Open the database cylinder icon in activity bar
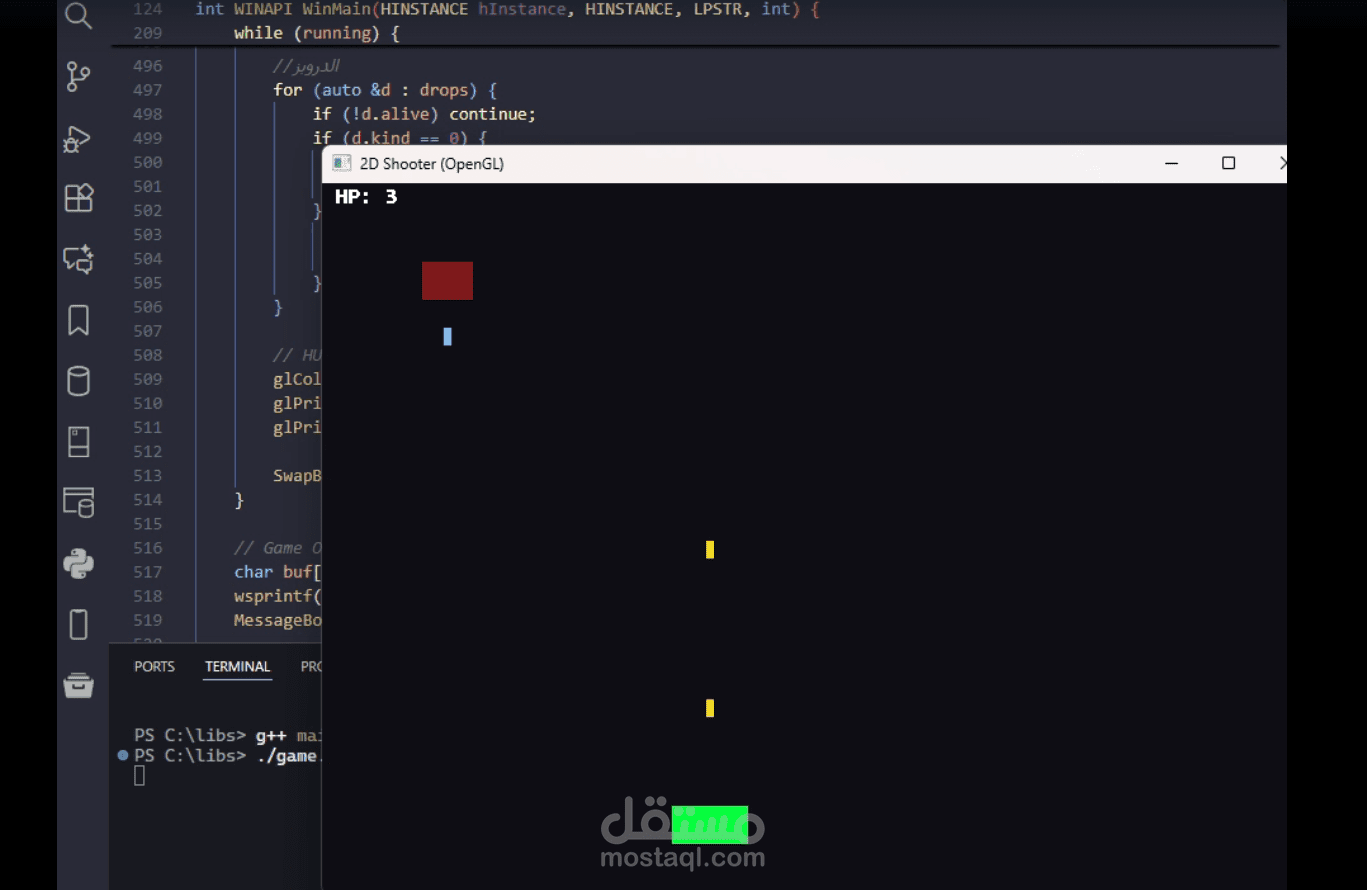 78,381
